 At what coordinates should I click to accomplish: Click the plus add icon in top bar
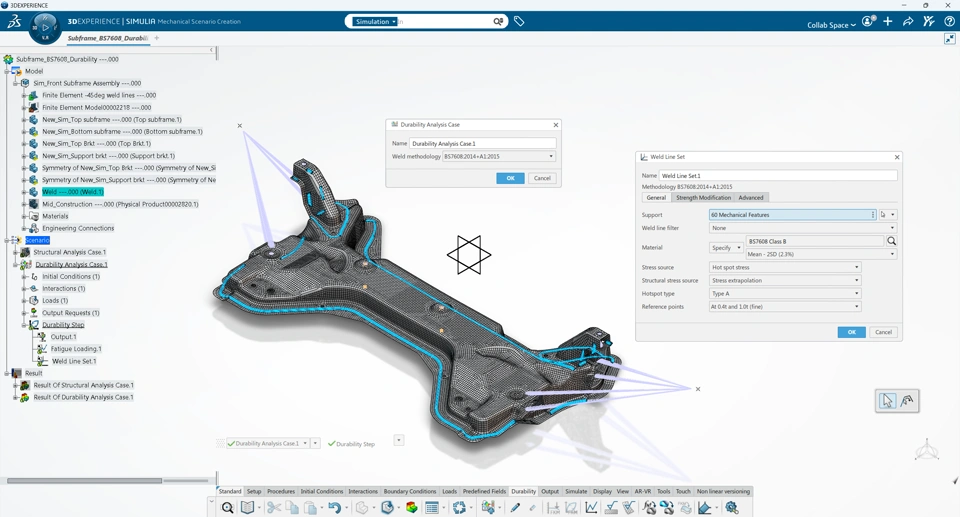(888, 21)
